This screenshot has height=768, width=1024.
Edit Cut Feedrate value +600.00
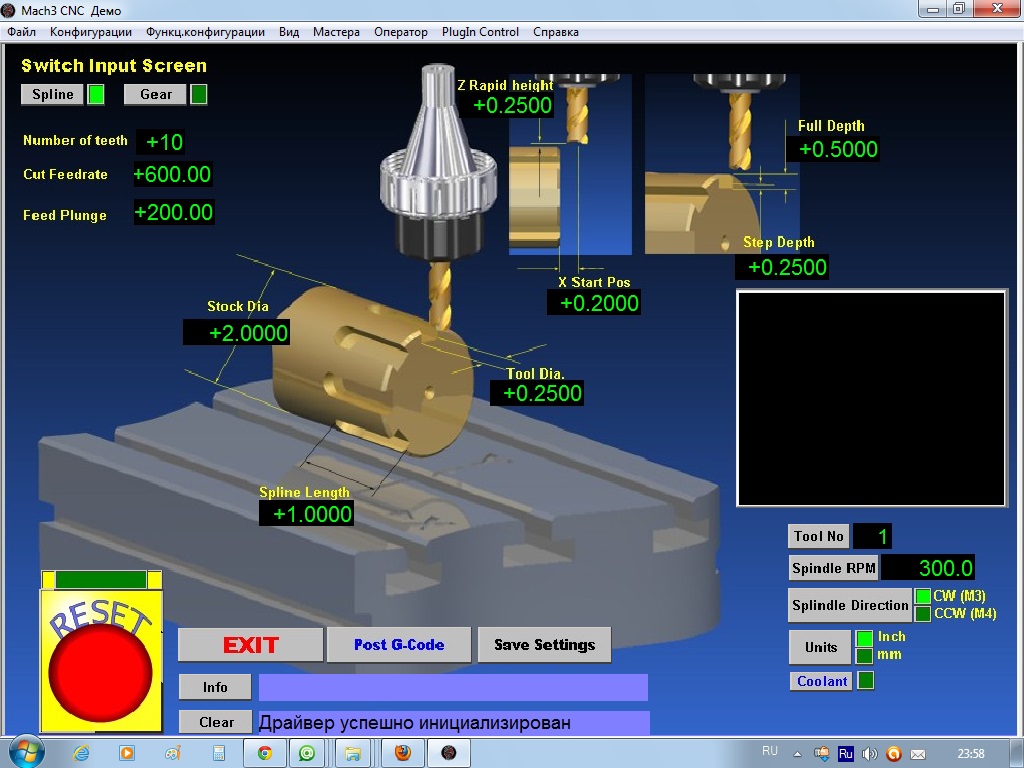[x=172, y=174]
